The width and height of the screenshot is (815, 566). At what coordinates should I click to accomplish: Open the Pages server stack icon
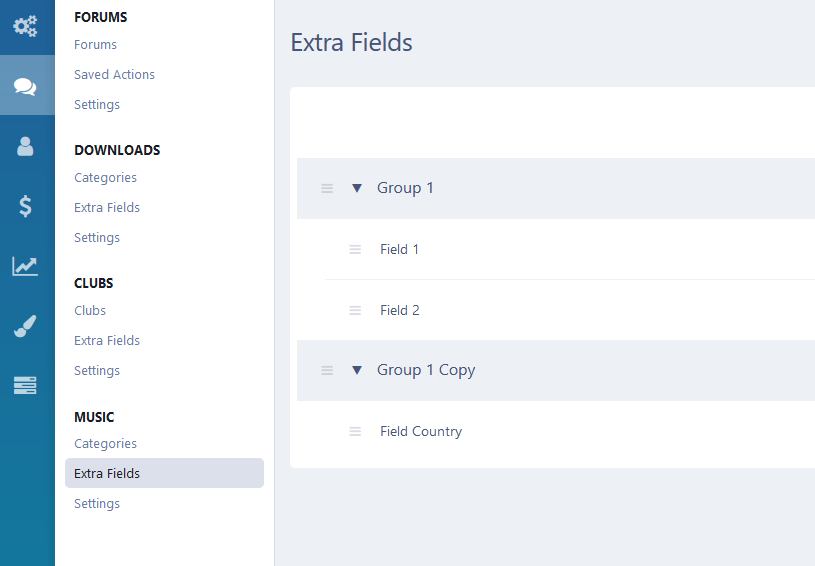[x=25, y=386]
